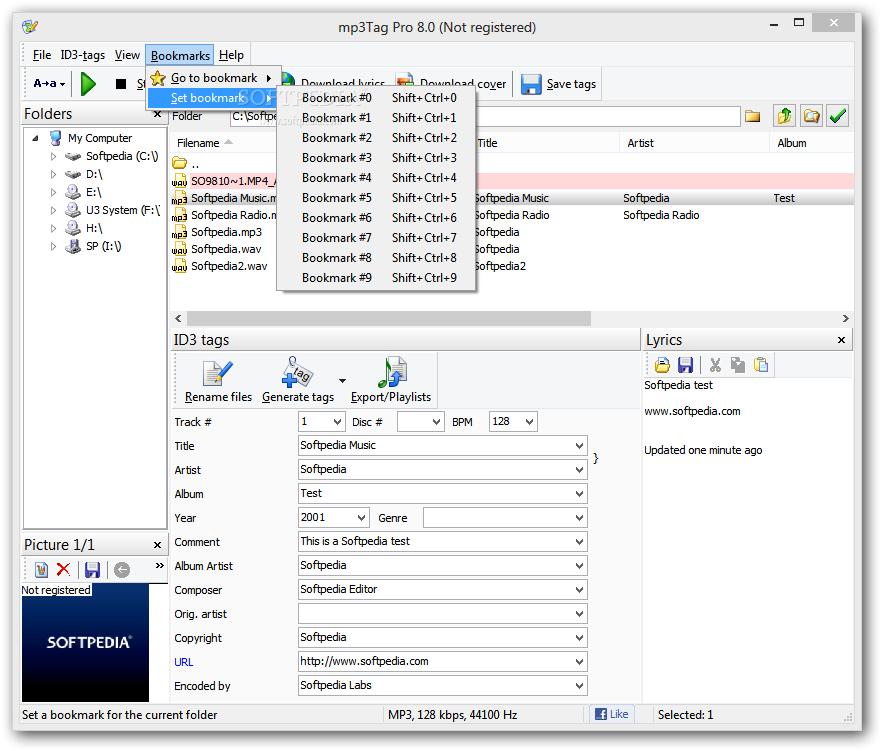
Task: Sort files by Filename column header
Action: 198,143
